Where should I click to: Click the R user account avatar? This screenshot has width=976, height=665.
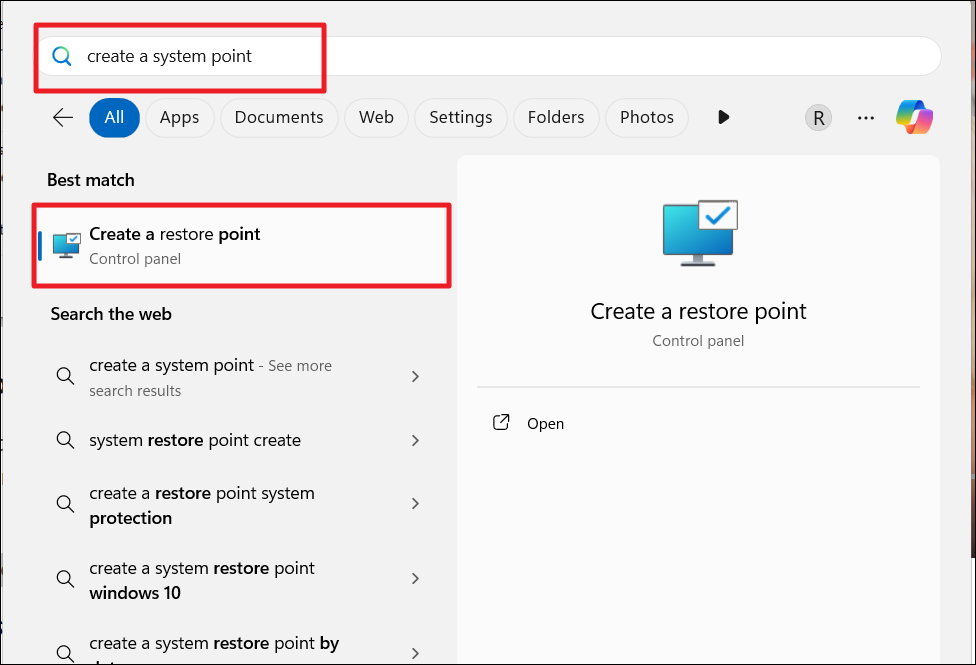pos(818,118)
